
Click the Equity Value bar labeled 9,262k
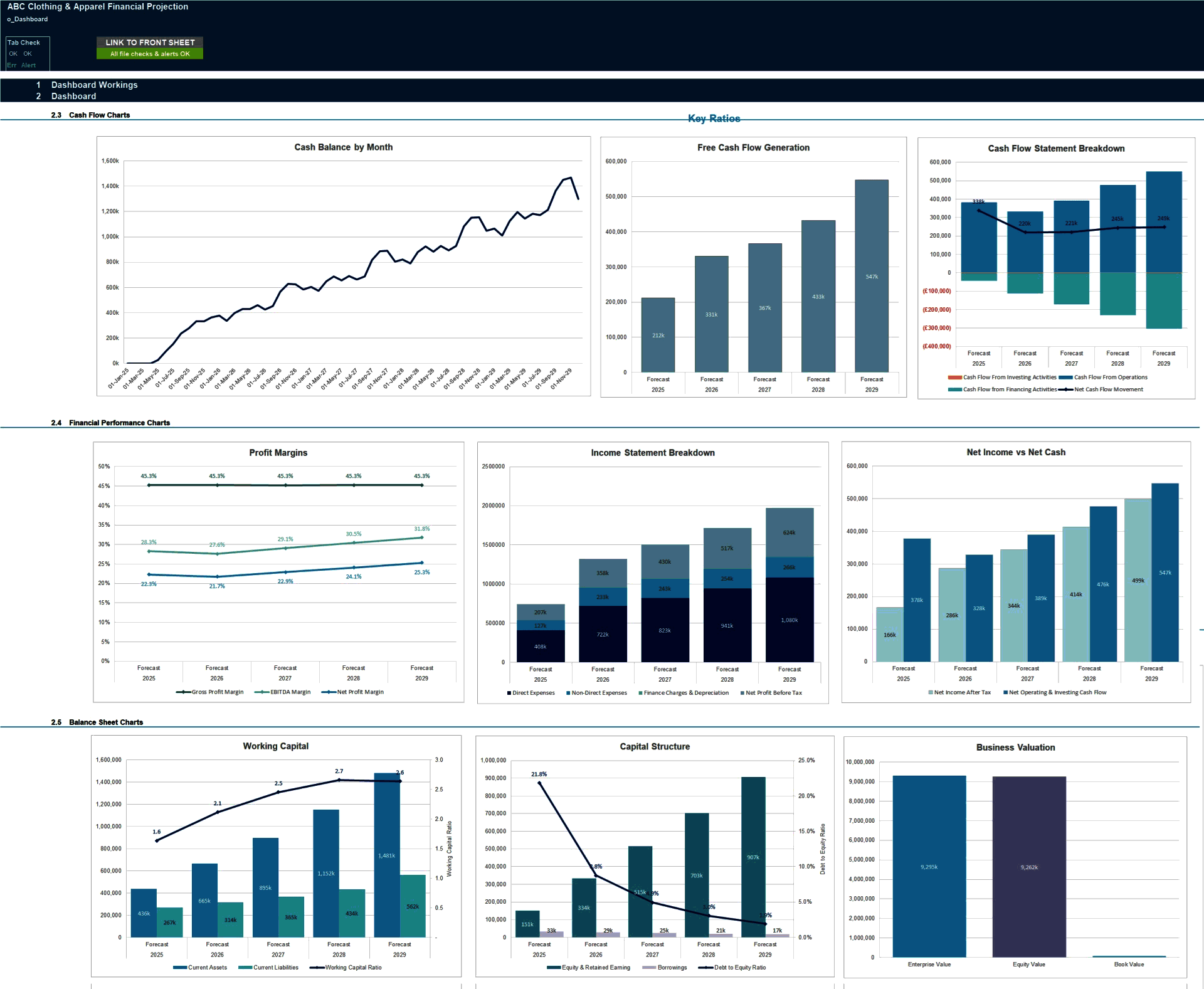tap(1029, 867)
